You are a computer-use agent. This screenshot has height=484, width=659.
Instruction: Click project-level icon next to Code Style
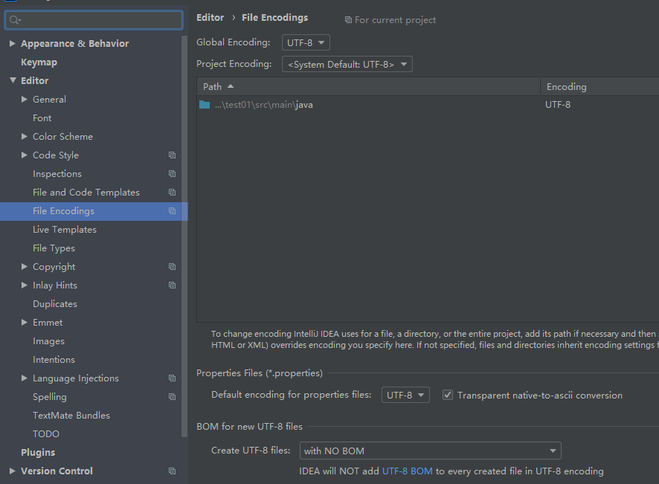coord(172,155)
